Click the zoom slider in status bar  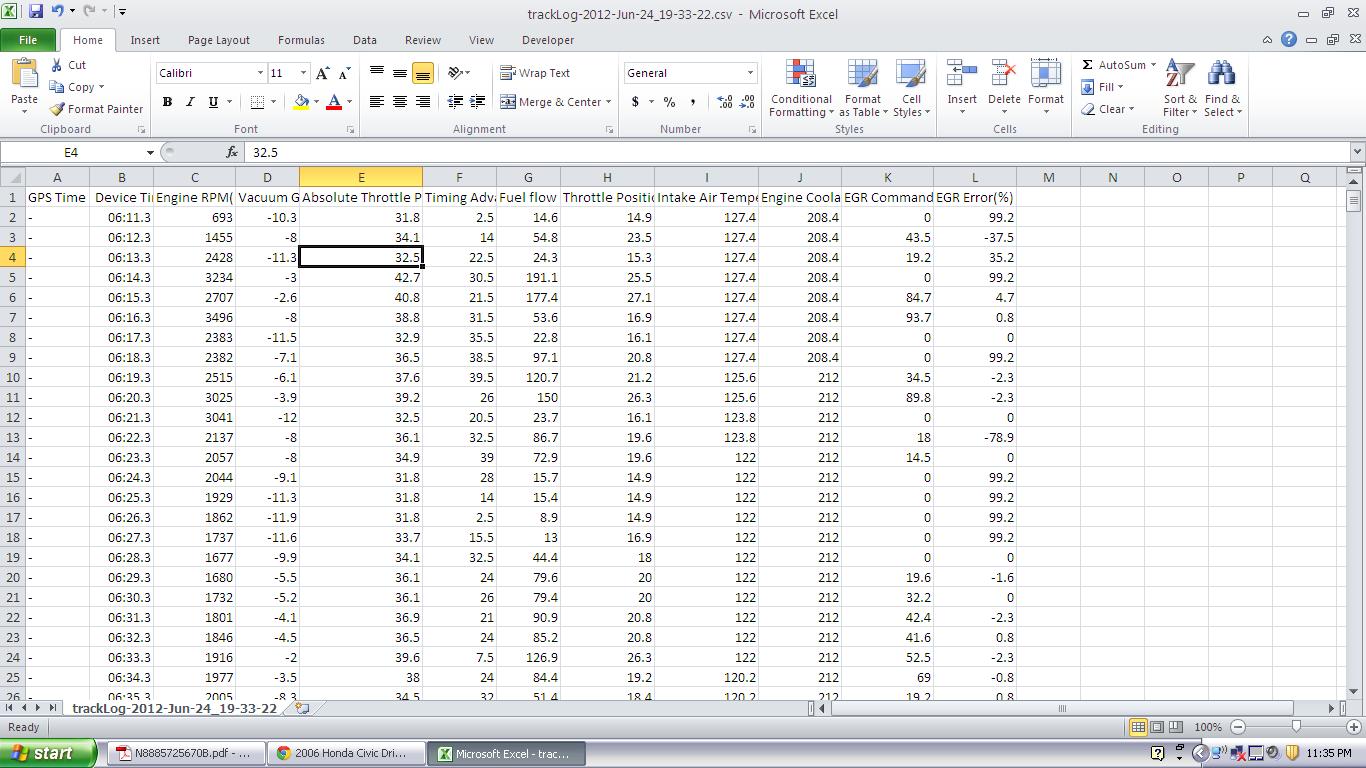[1296, 727]
